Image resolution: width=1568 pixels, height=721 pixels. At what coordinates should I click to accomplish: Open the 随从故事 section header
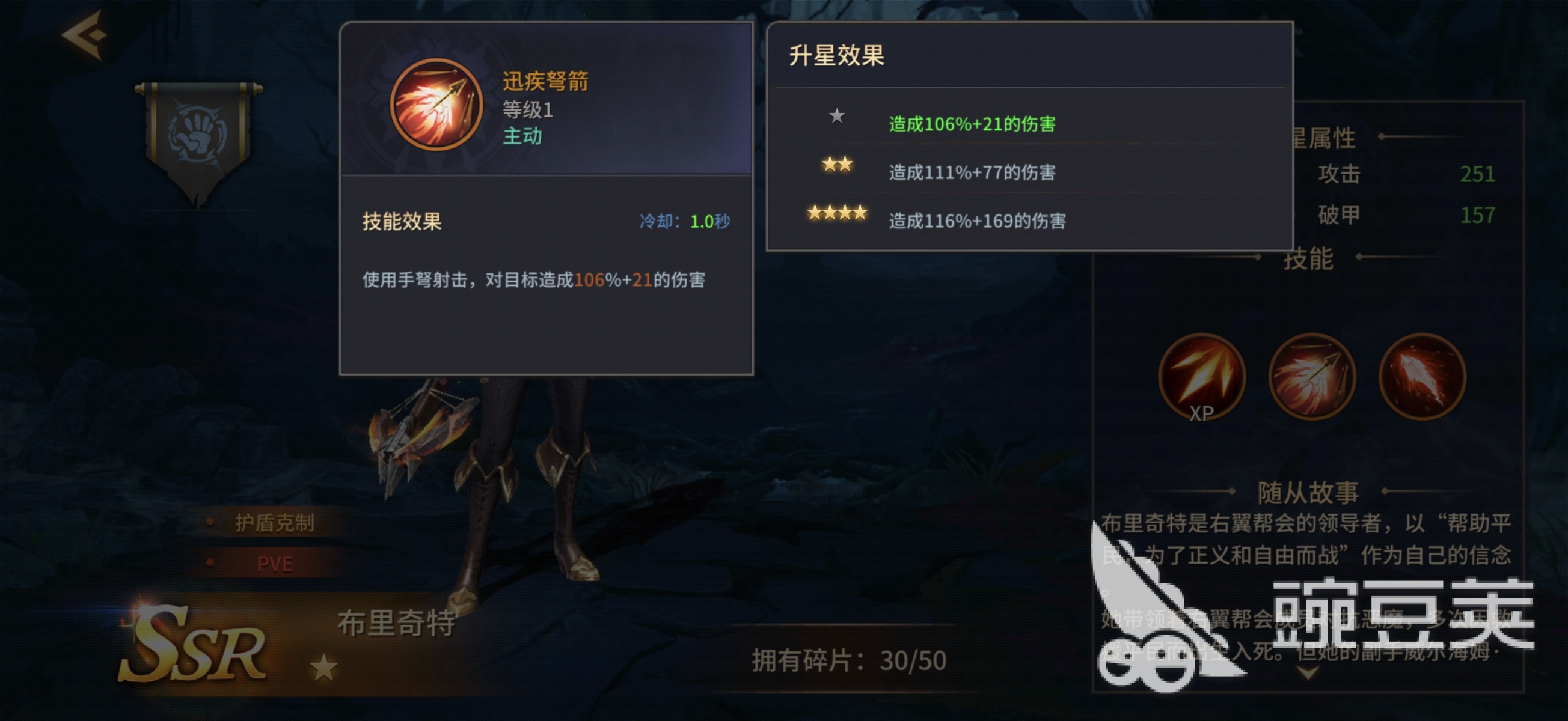pyautogui.click(x=1308, y=492)
